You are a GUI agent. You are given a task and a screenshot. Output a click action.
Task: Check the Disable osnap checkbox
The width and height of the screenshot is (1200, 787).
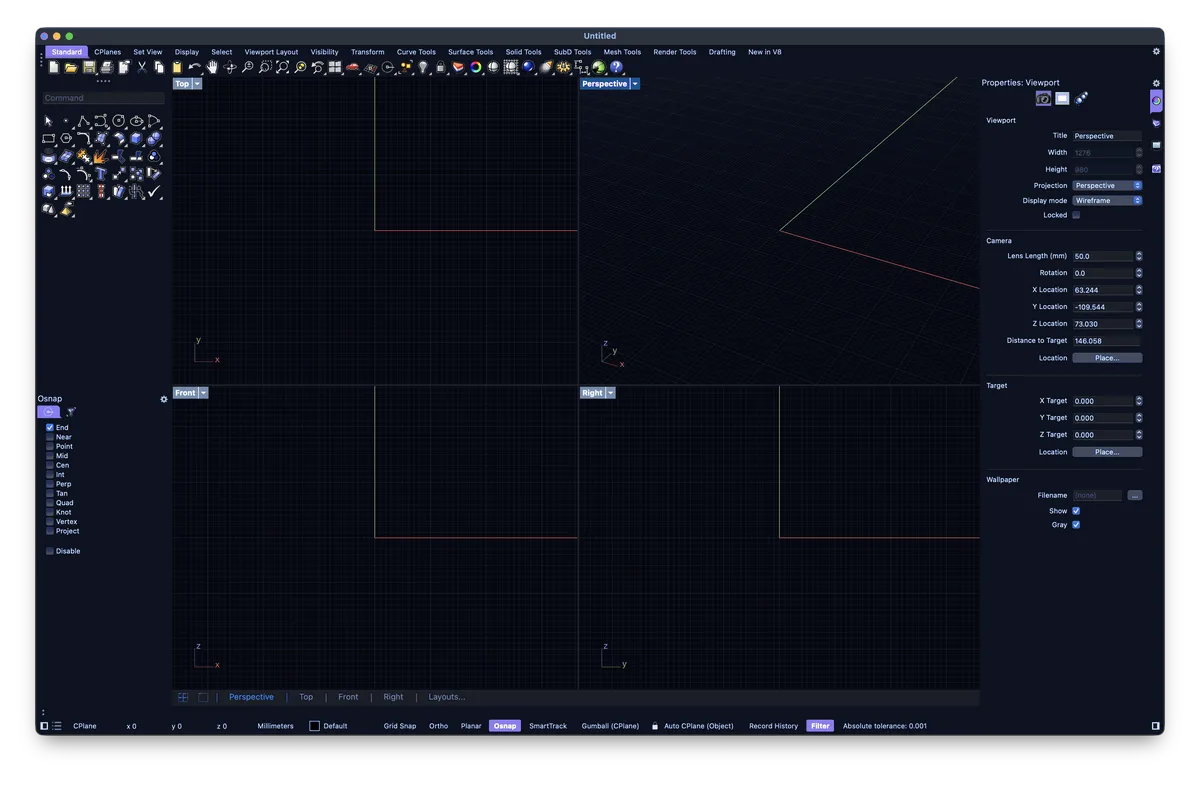50,551
